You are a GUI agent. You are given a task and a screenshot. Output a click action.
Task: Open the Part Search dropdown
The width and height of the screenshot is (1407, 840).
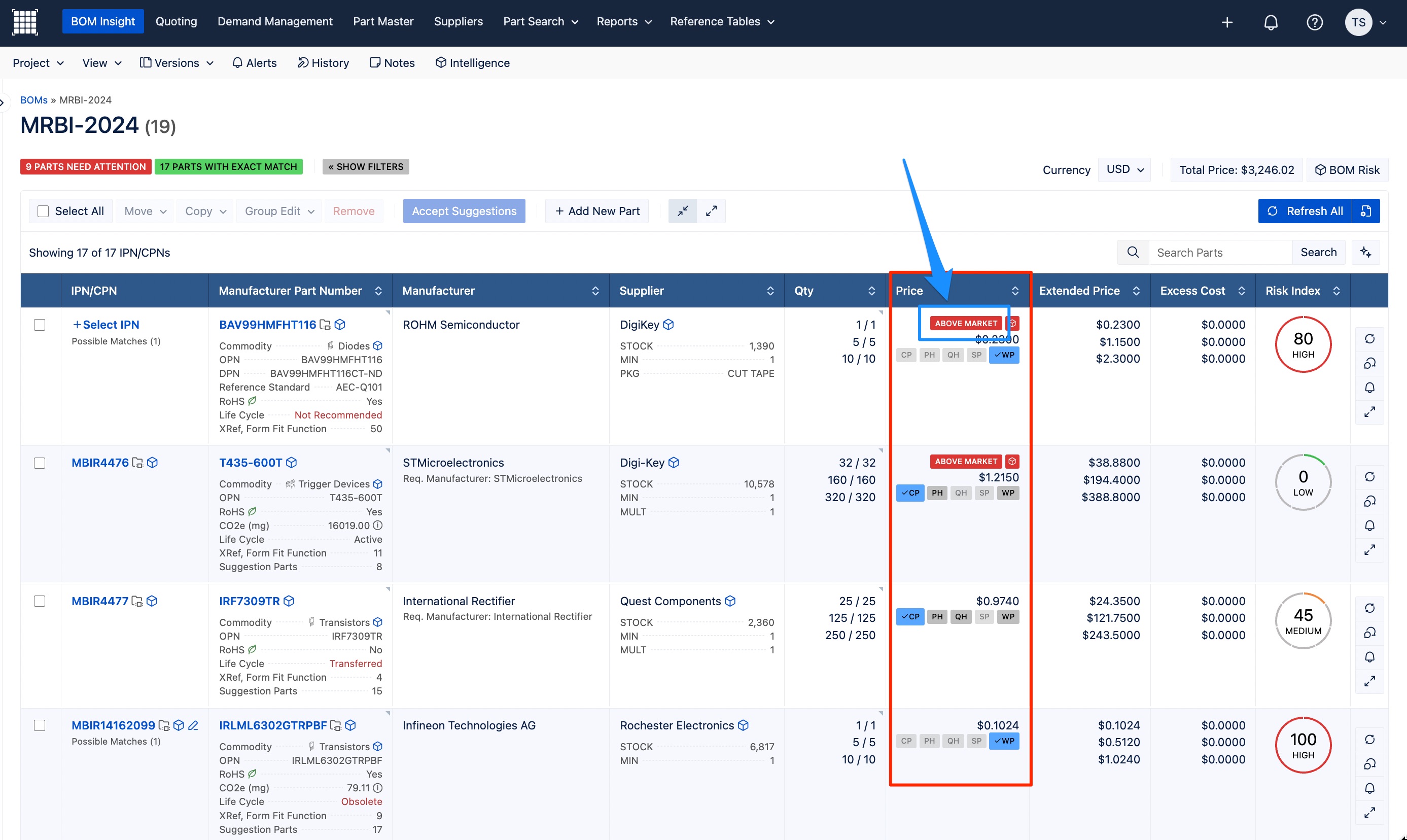pyautogui.click(x=541, y=21)
